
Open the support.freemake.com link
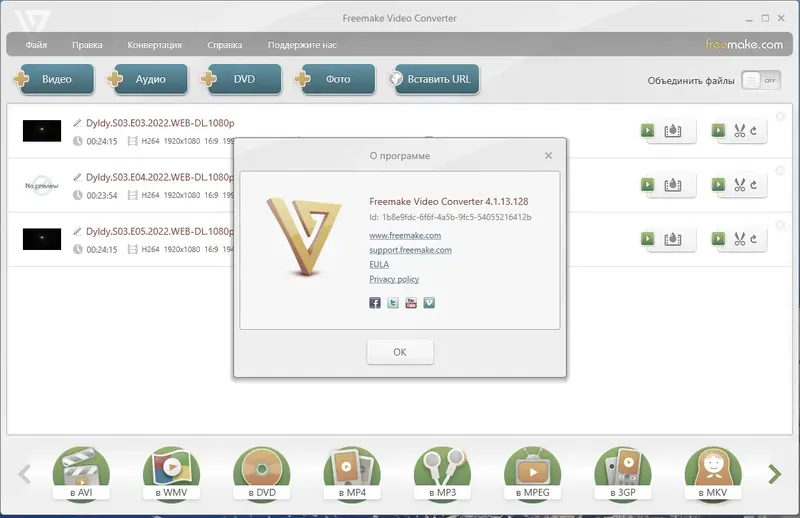[410, 250]
